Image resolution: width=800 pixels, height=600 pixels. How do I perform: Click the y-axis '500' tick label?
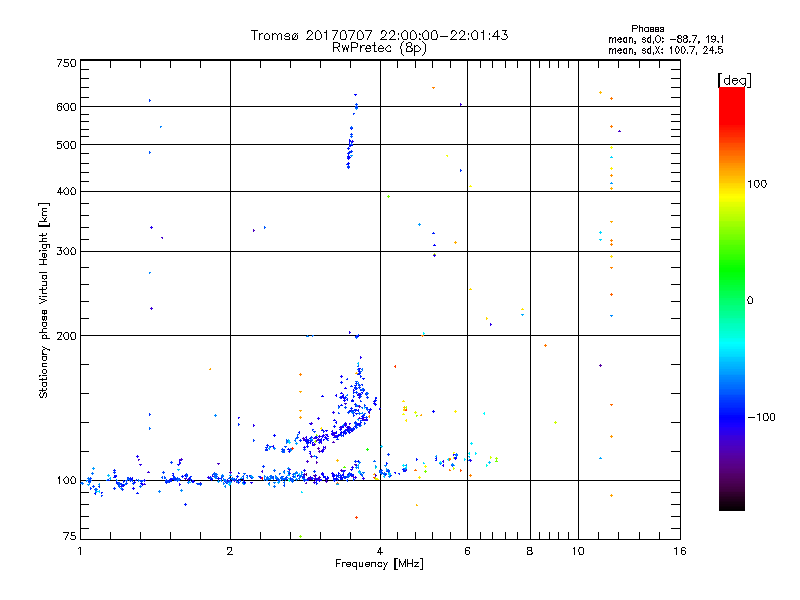tap(66, 145)
